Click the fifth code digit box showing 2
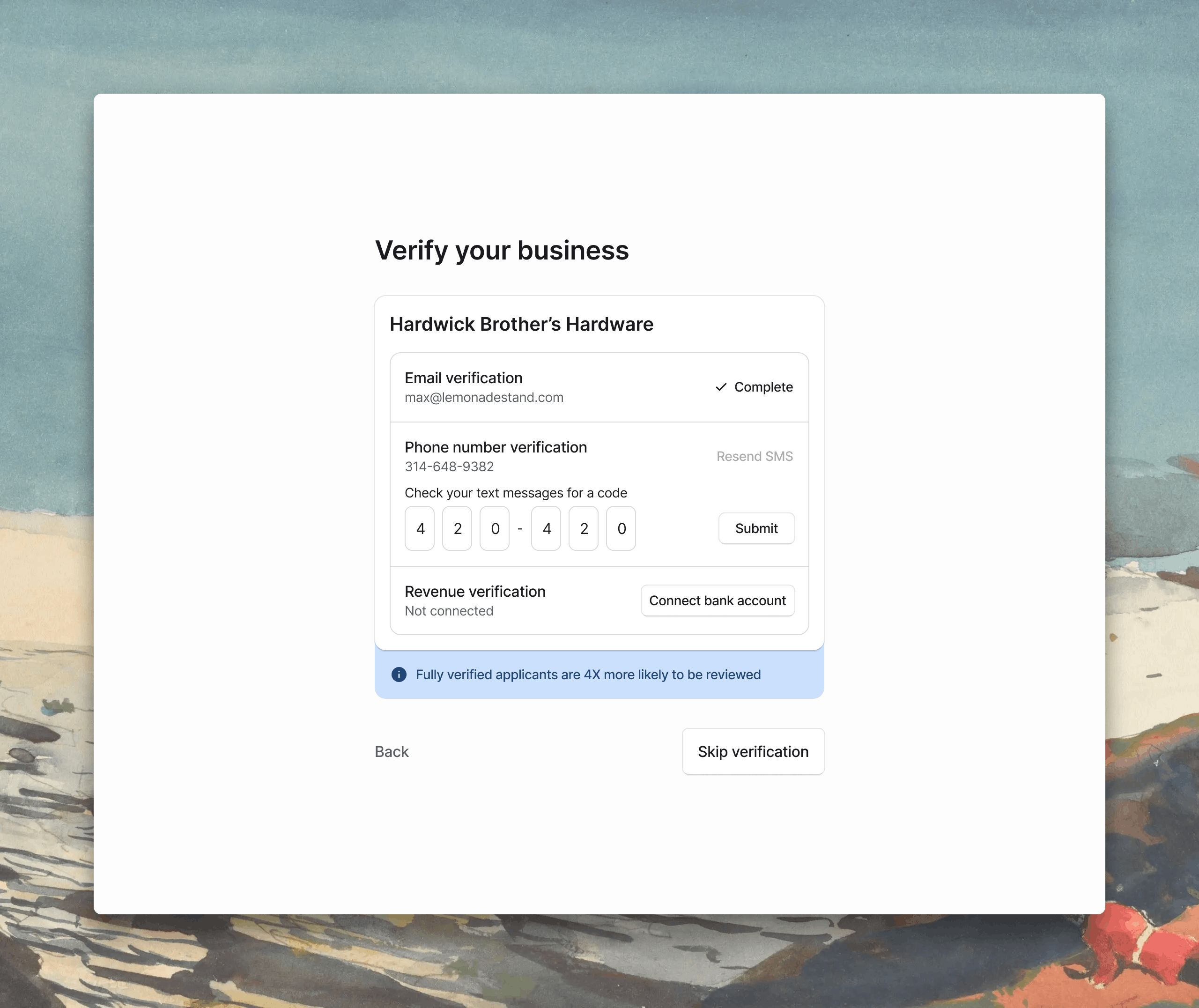Viewport: 1199px width, 1008px height. pos(583,528)
